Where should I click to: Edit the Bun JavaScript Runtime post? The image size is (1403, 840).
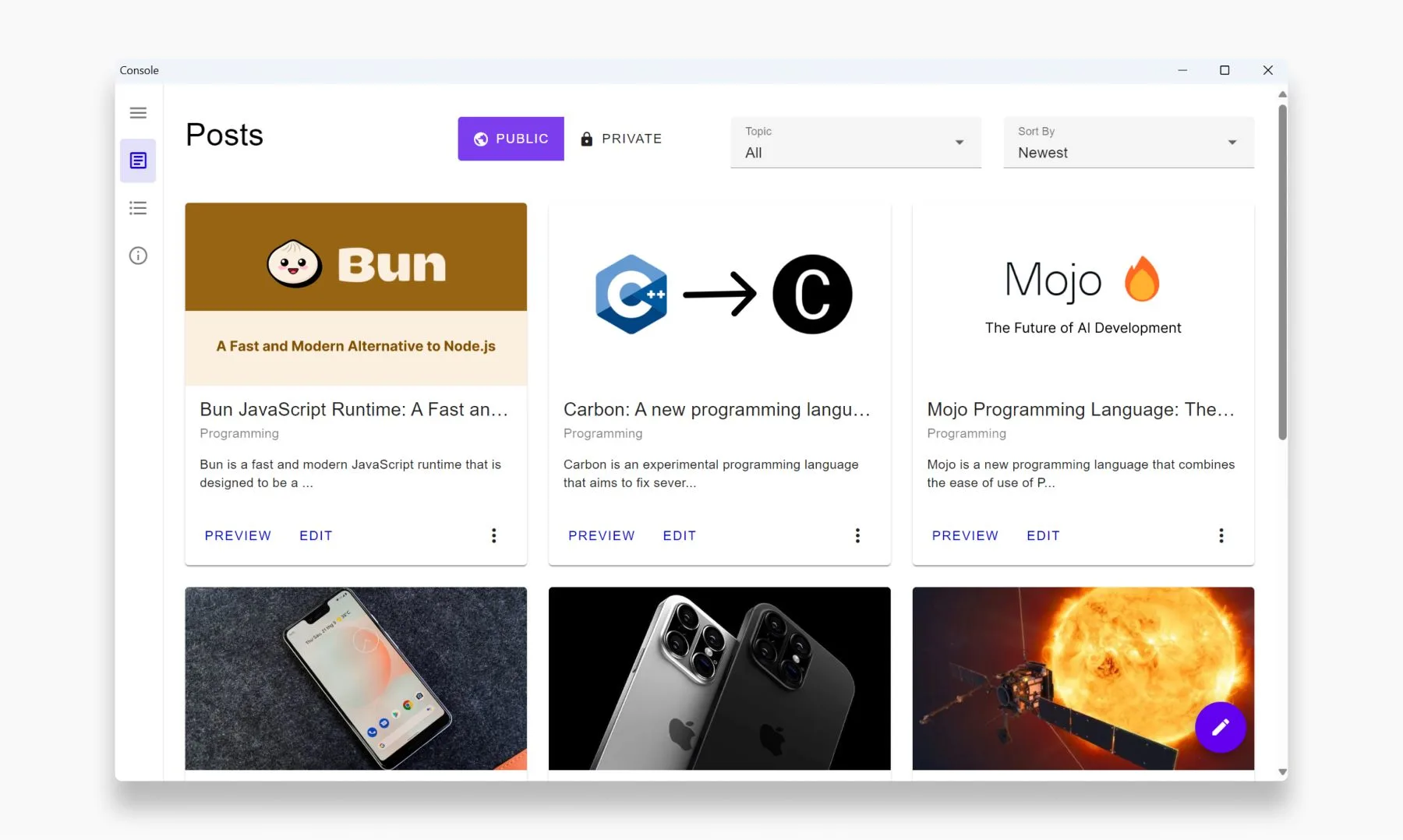pos(316,535)
